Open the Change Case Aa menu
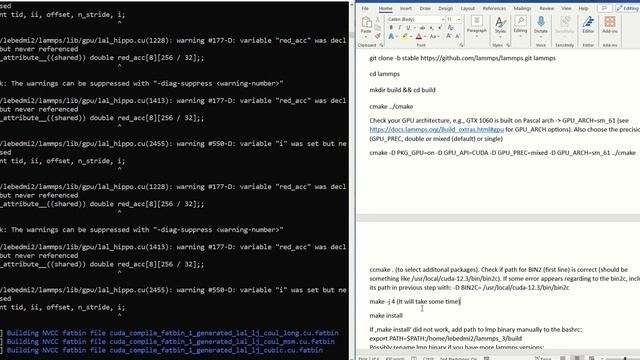The image size is (640, 360). (x=434, y=36)
